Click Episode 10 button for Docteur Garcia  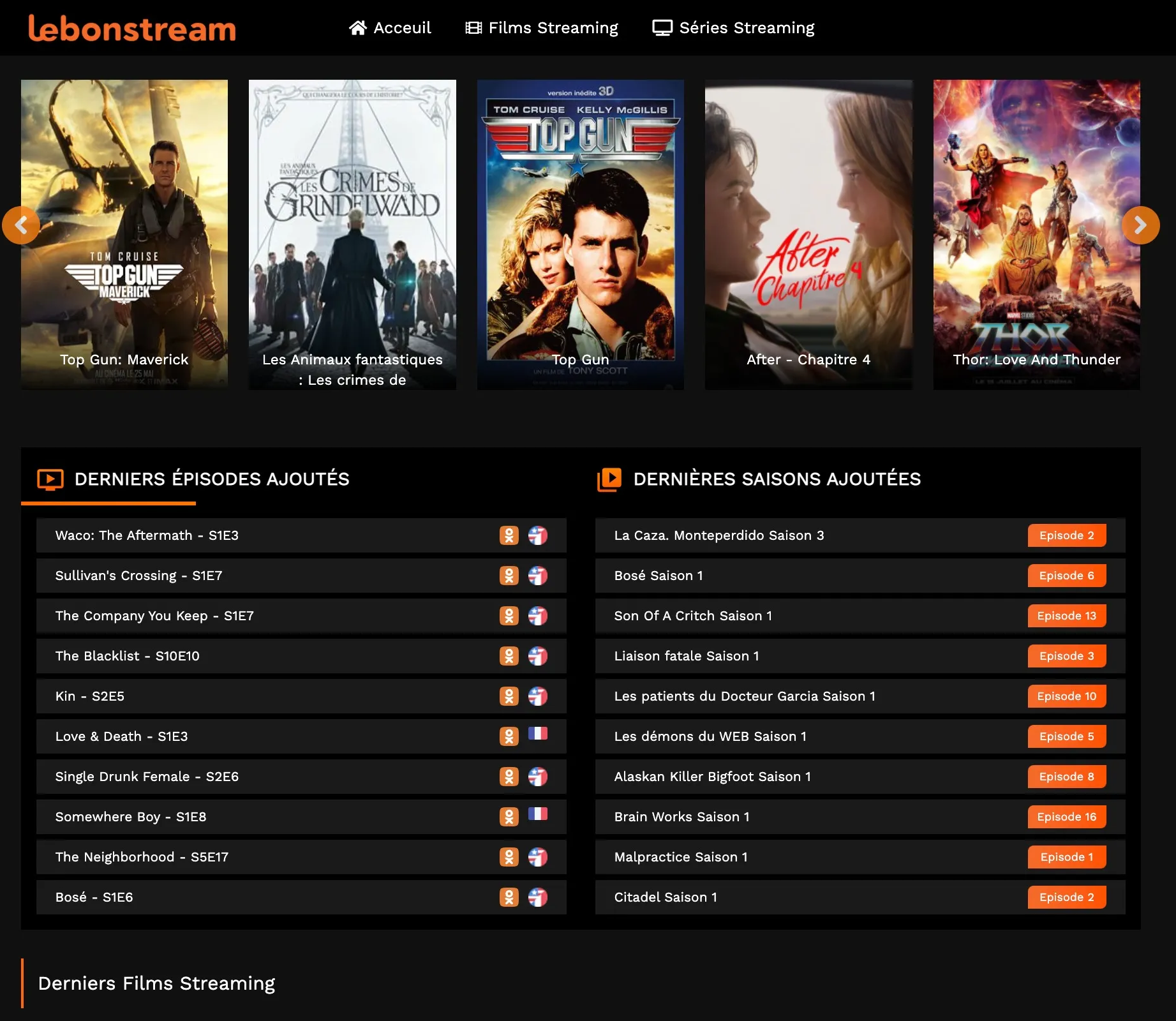coord(1067,696)
